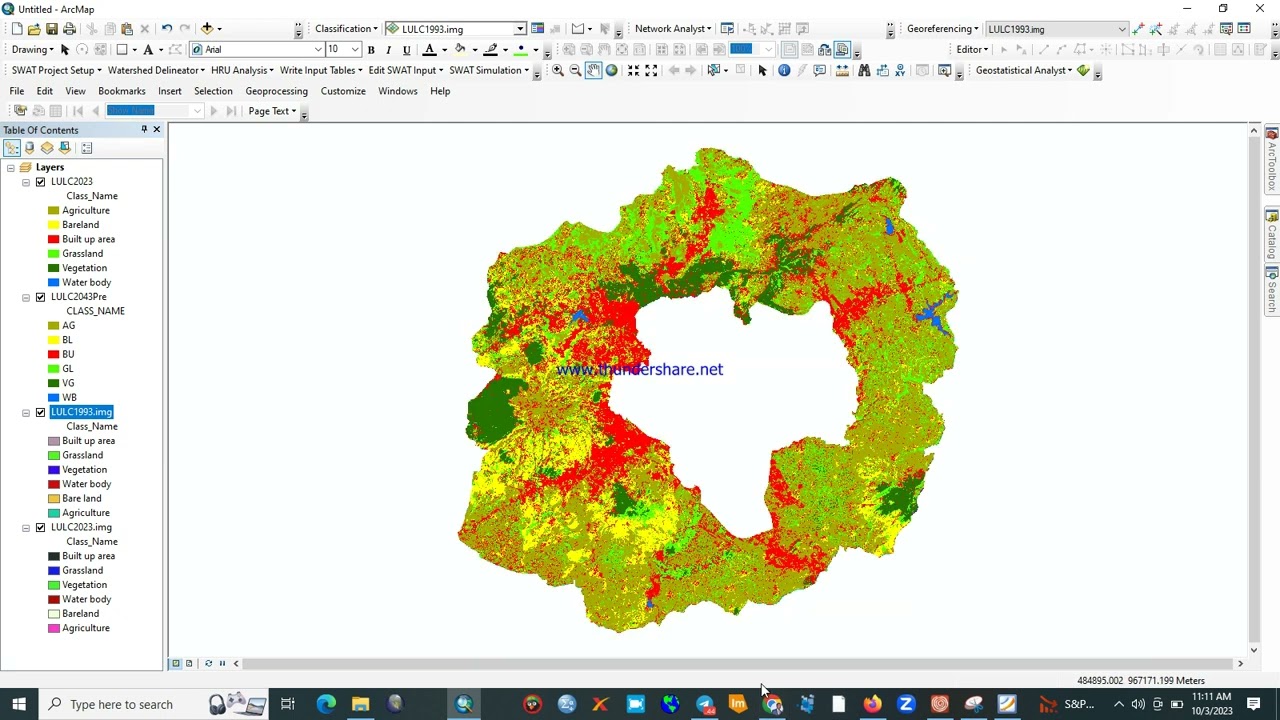This screenshot has width=1280, height=720.
Task: Undo the last action
Action: [x=167, y=29]
